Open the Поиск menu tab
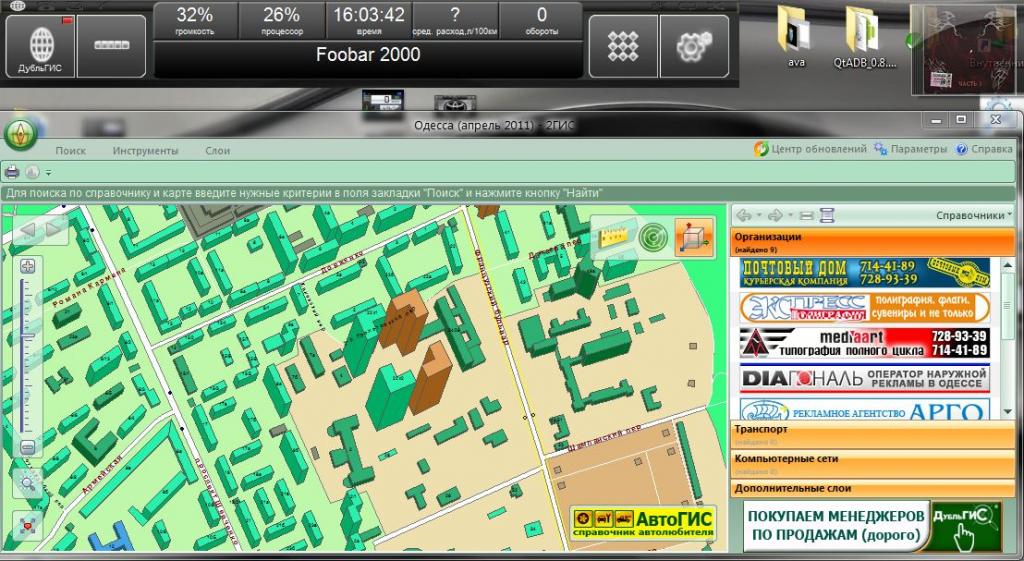 click(x=71, y=150)
